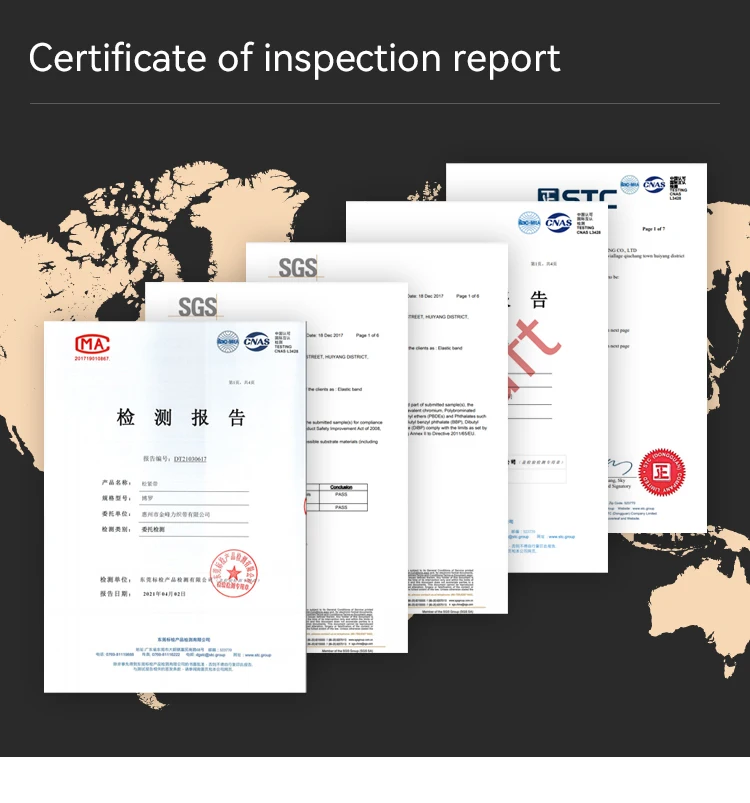Click the report date 2021年04月02日

tap(164, 594)
